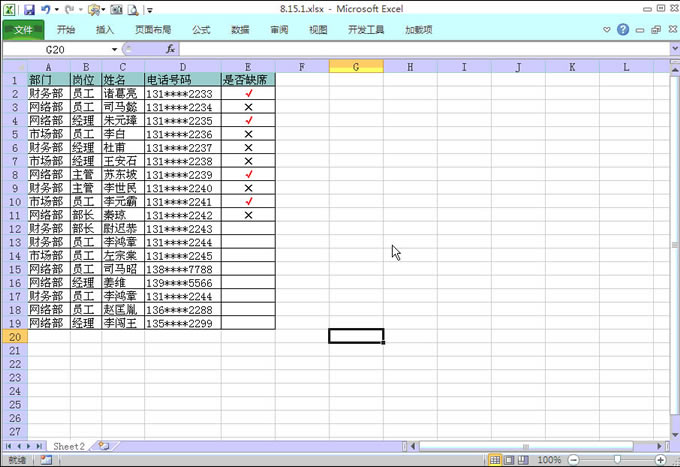680x467 pixels.
Task: Click the workbook minimize icon below title bar
Action: [x=640, y=30]
